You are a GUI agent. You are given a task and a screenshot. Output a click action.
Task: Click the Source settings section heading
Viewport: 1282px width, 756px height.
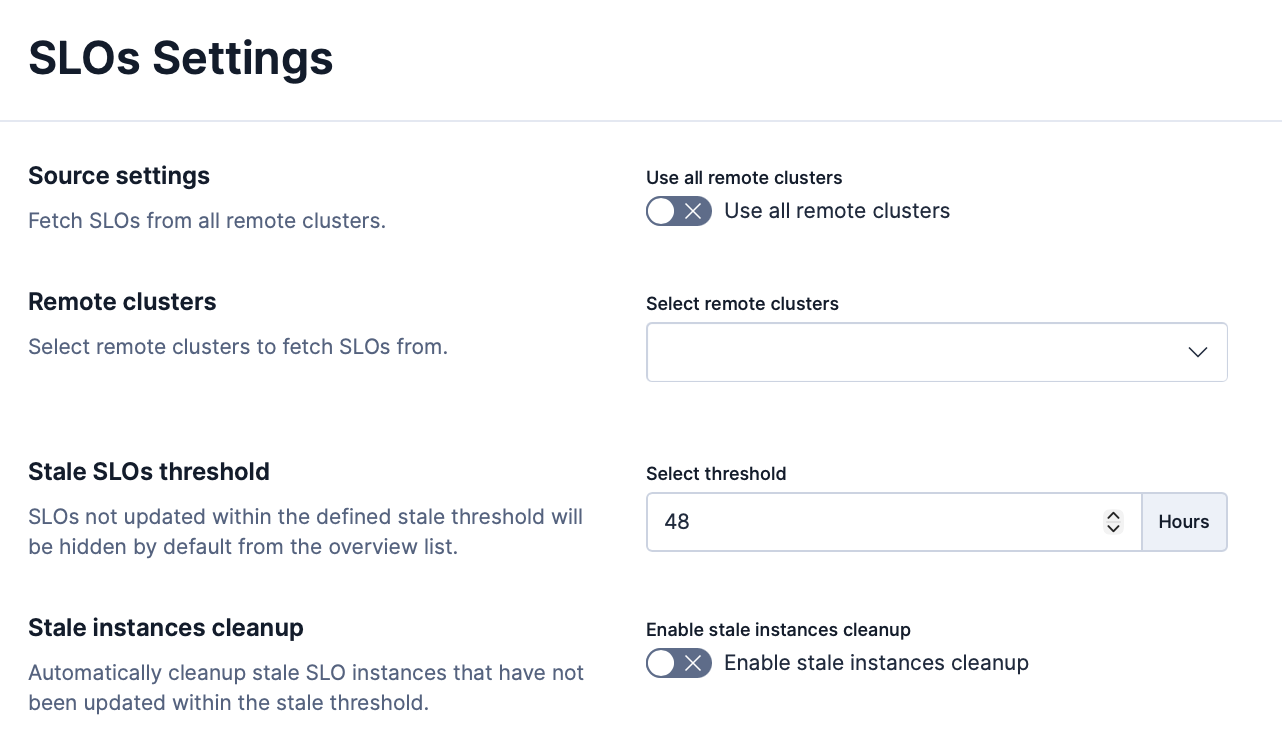(119, 175)
